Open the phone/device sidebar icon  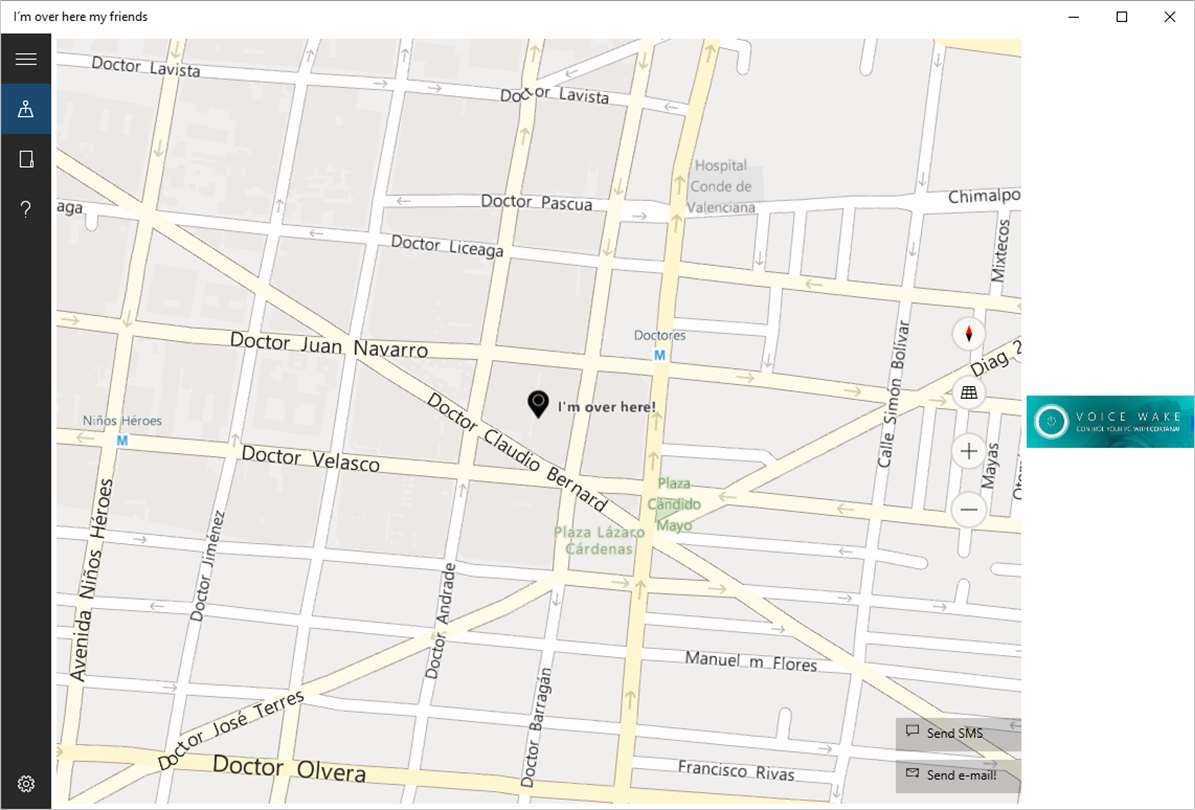(x=26, y=159)
